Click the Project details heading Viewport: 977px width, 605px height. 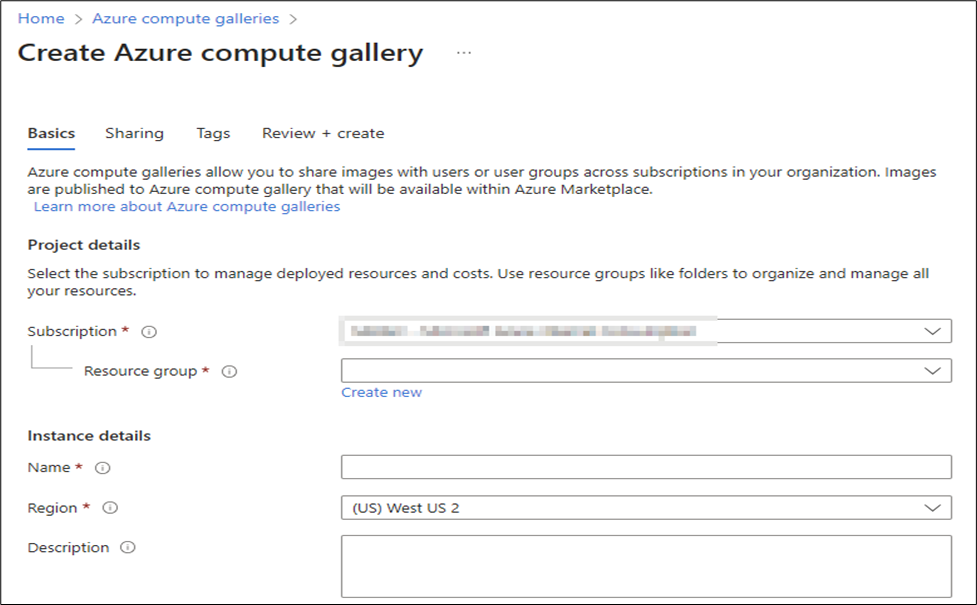point(83,245)
